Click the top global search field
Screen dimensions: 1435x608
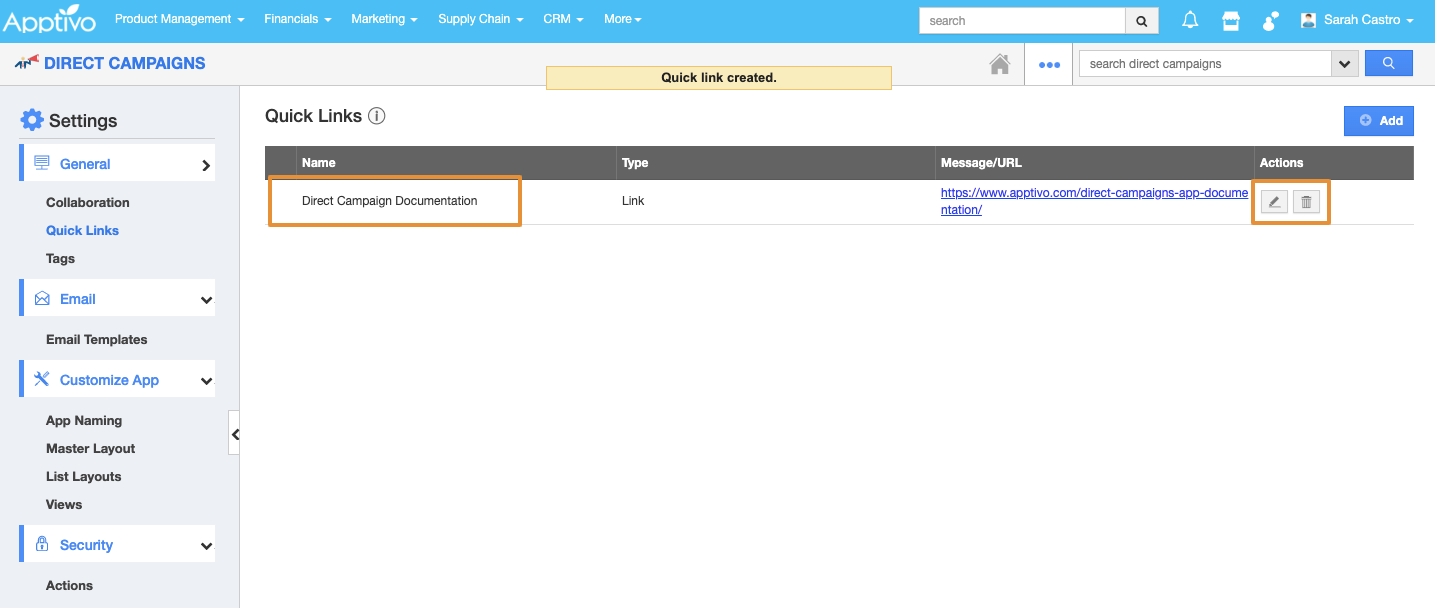click(1022, 20)
